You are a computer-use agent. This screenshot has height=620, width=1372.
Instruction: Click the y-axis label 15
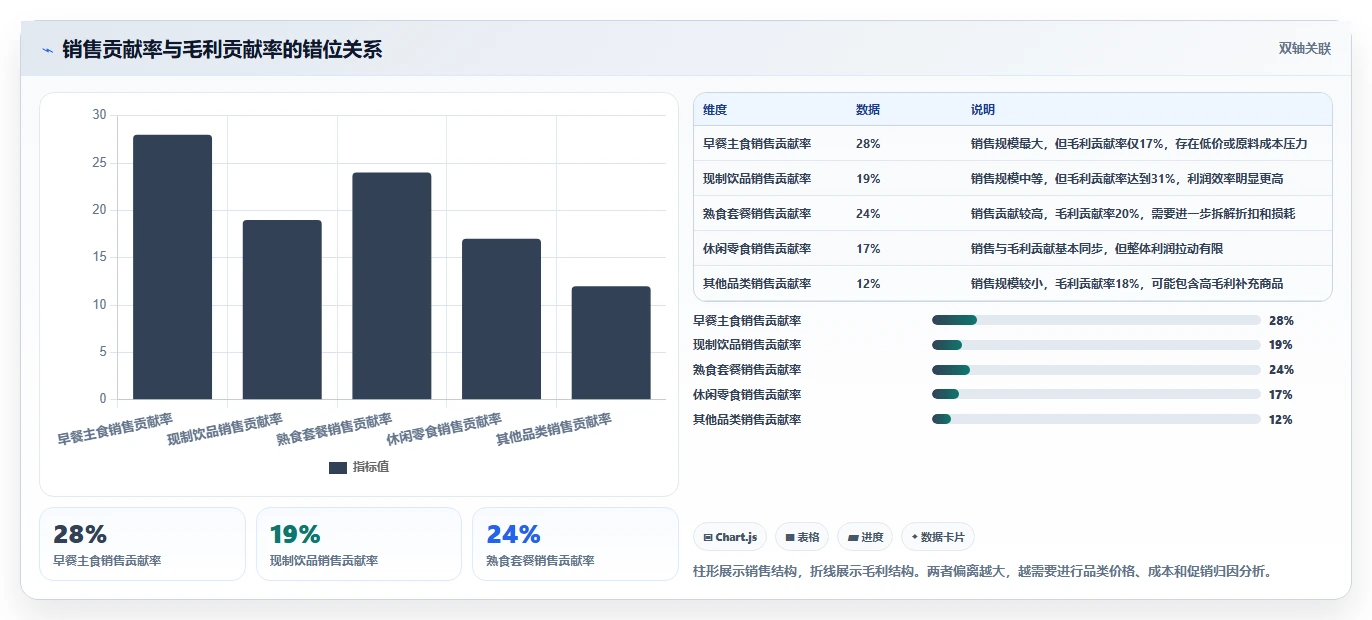[99, 257]
